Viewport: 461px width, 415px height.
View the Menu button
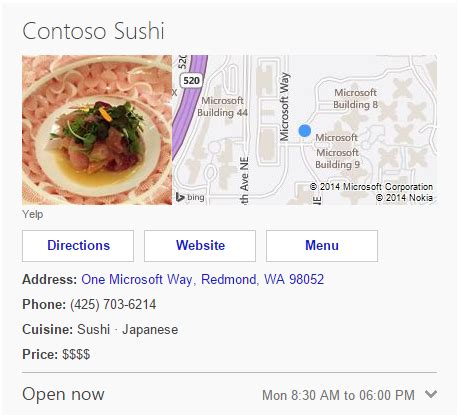pyautogui.click(x=322, y=246)
